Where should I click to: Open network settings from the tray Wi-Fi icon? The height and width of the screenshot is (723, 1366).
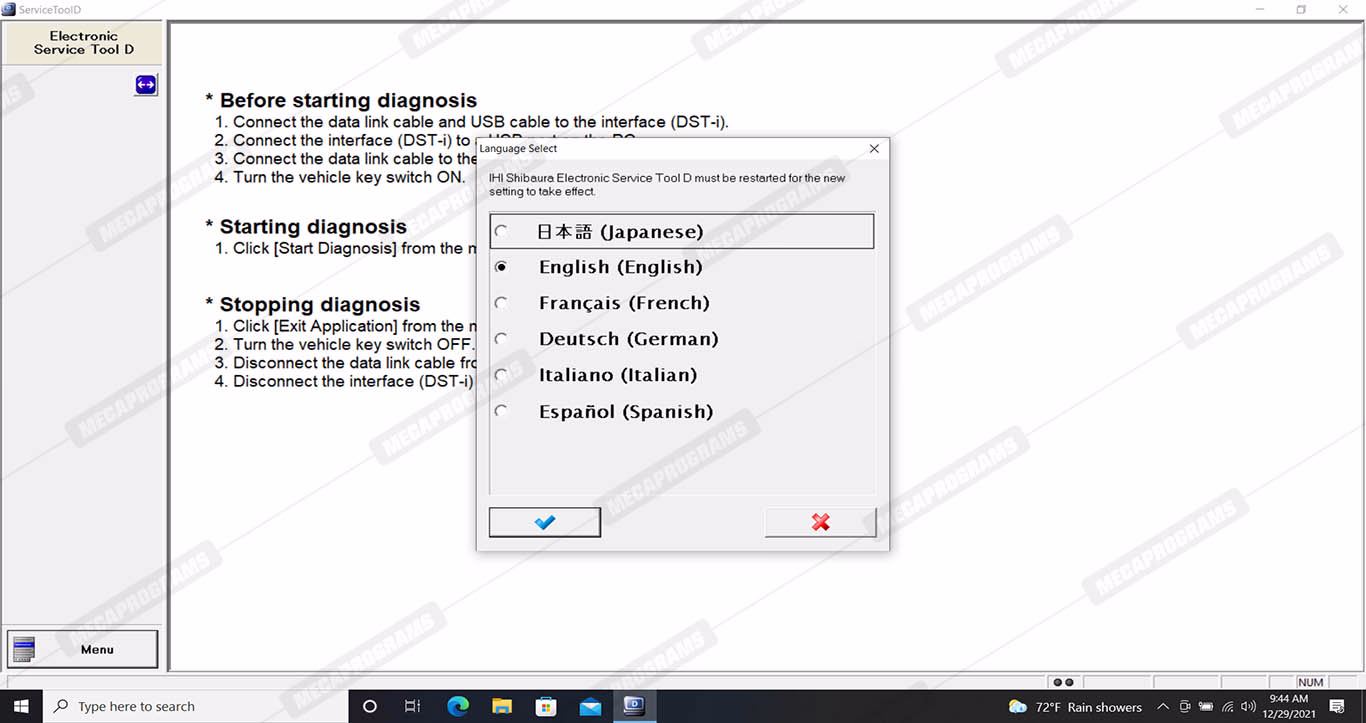tap(1227, 707)
